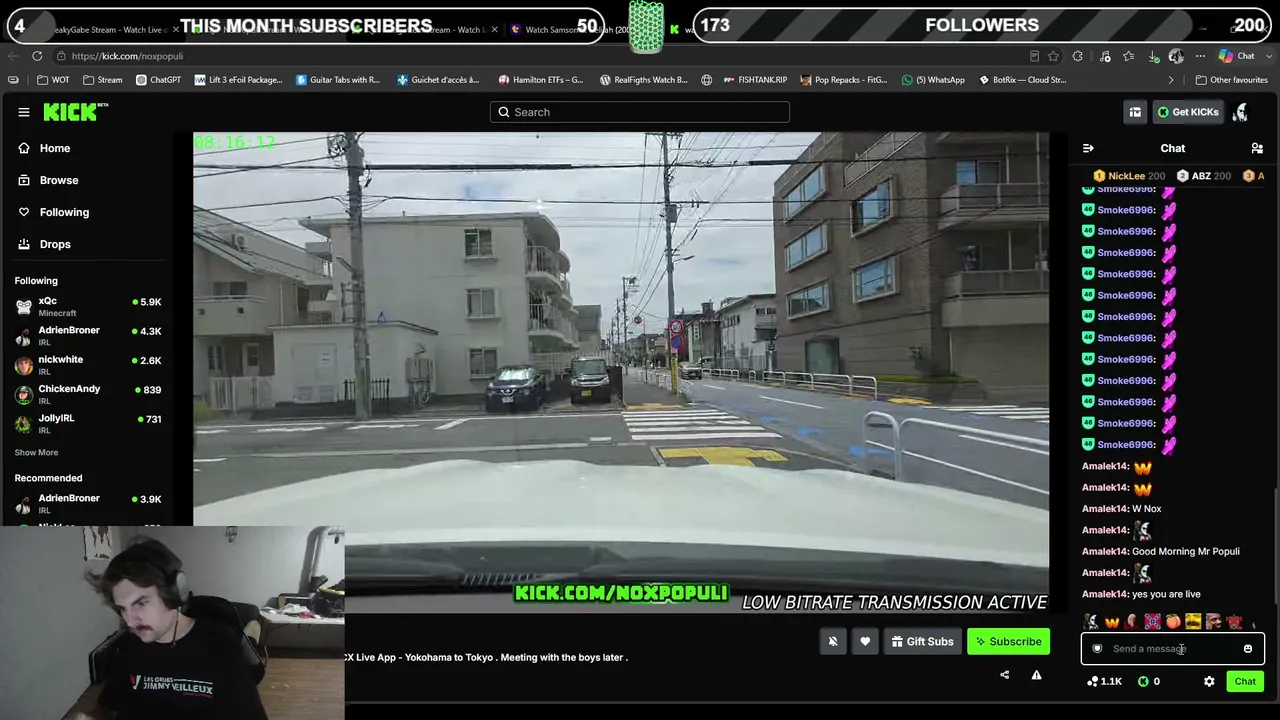Focus the Kick Search field
1280x720 pixels.
[640, 112]
